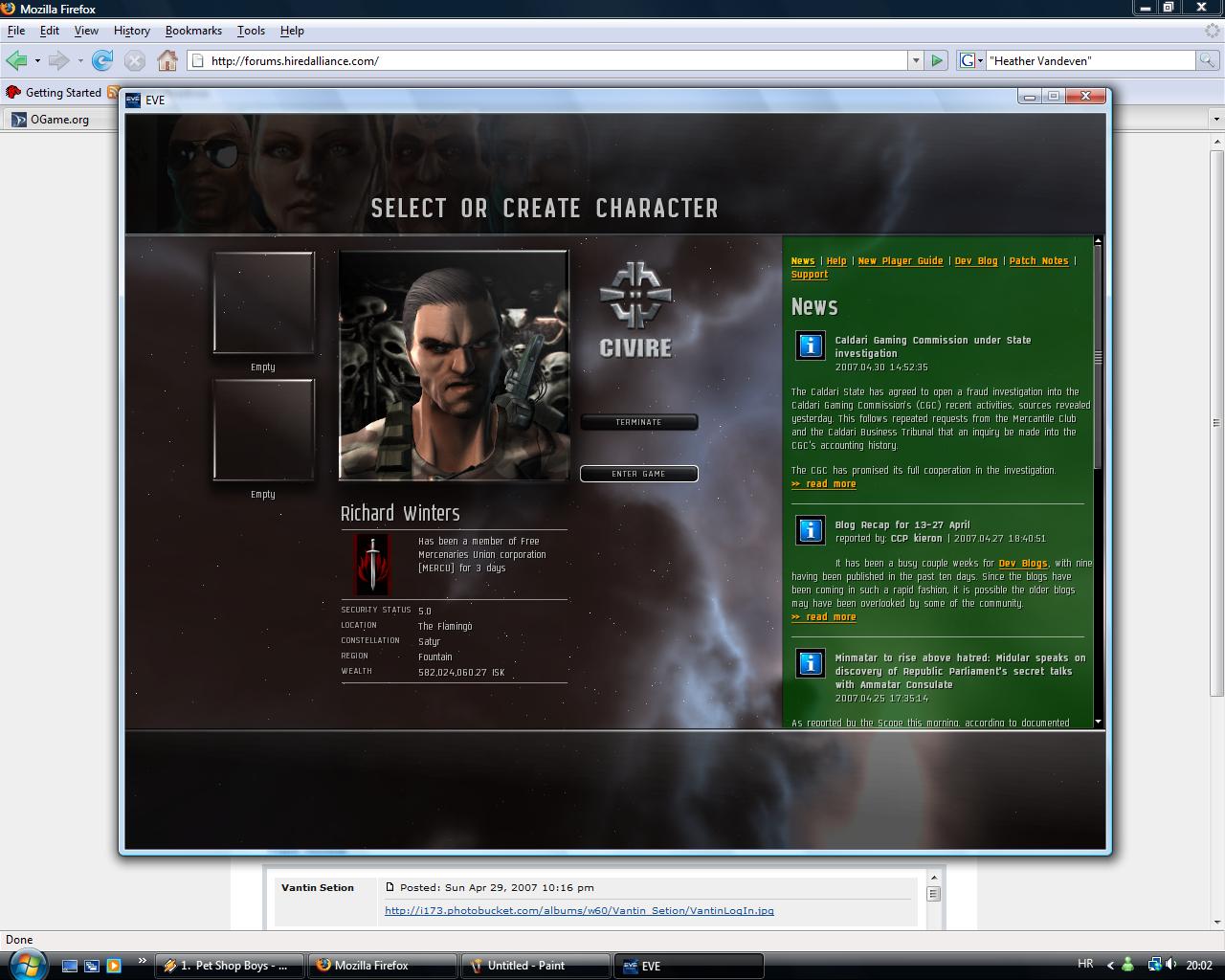Click the Free Mercenaries Union corporation logo
The height and width of the screenshot is (980, 1225).
(x=372, y=564)
